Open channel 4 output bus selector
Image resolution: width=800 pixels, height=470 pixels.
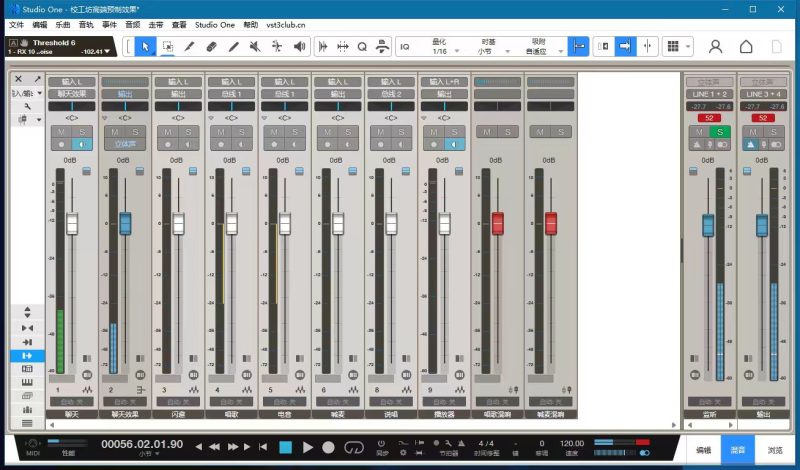(x=232, y=94)
